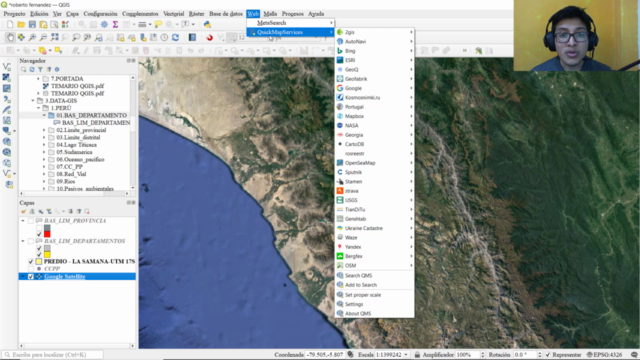Open temporal controller clock icon

164,38
